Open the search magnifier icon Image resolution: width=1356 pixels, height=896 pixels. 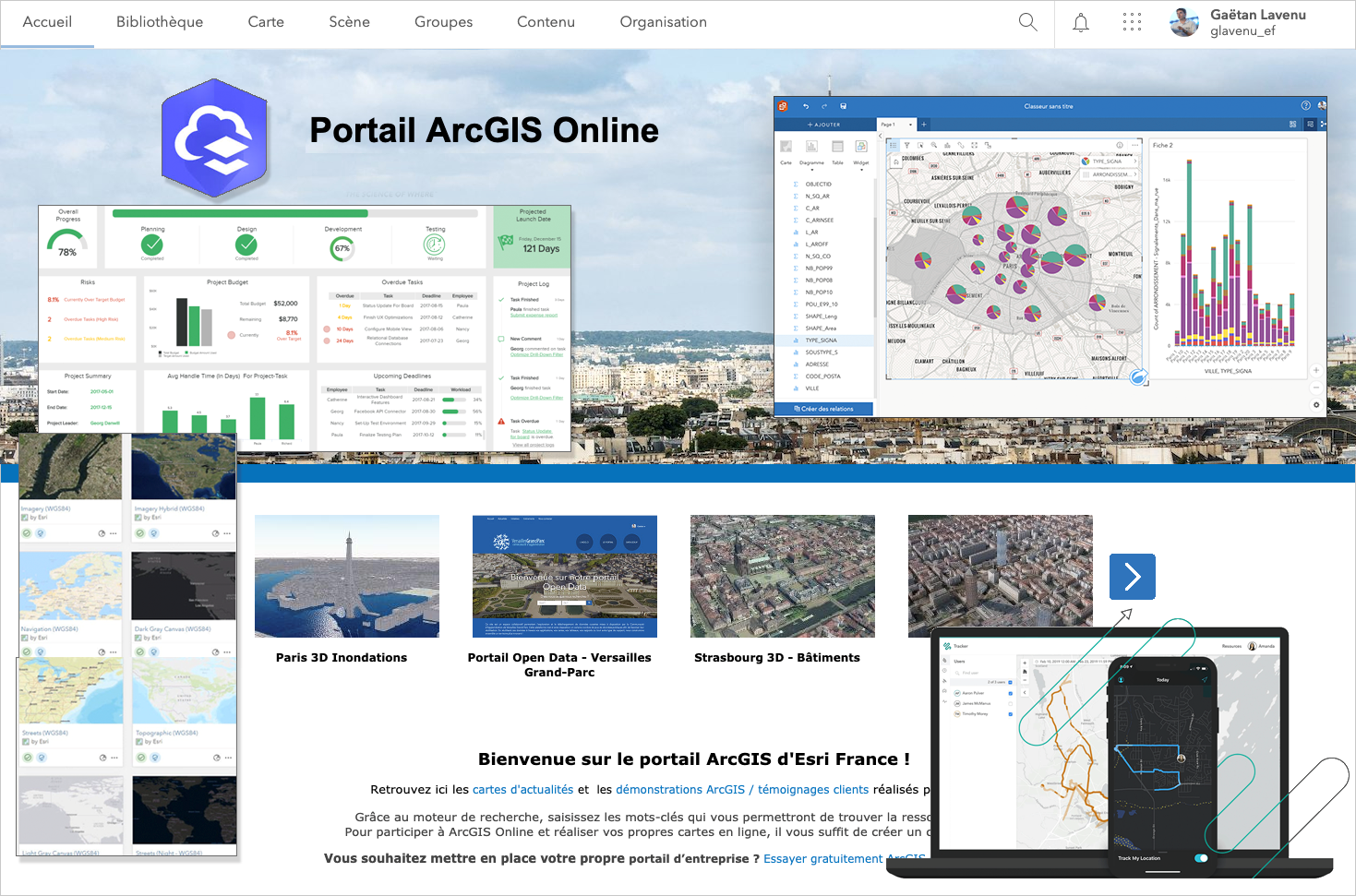[x=1027, y=22]
